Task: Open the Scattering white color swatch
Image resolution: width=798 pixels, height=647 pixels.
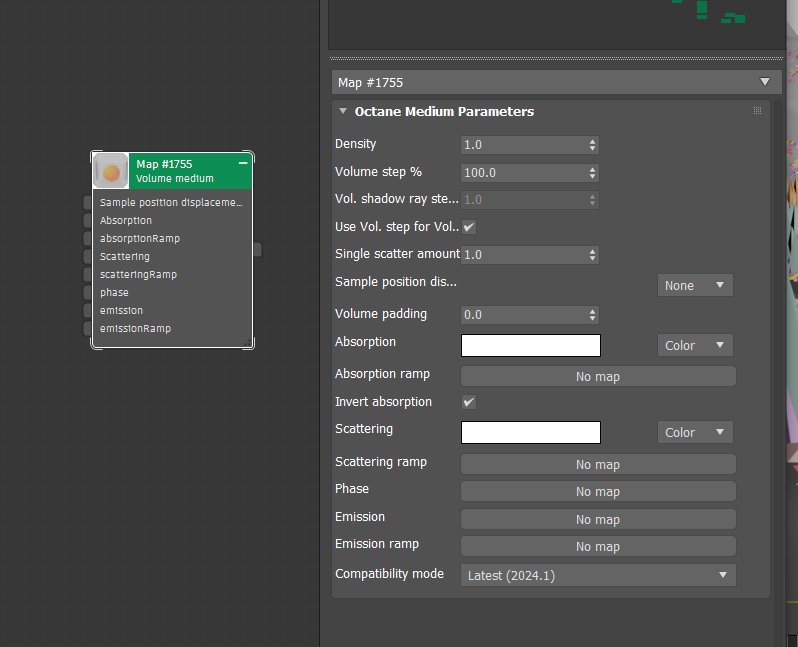Action: click(531, 432)
